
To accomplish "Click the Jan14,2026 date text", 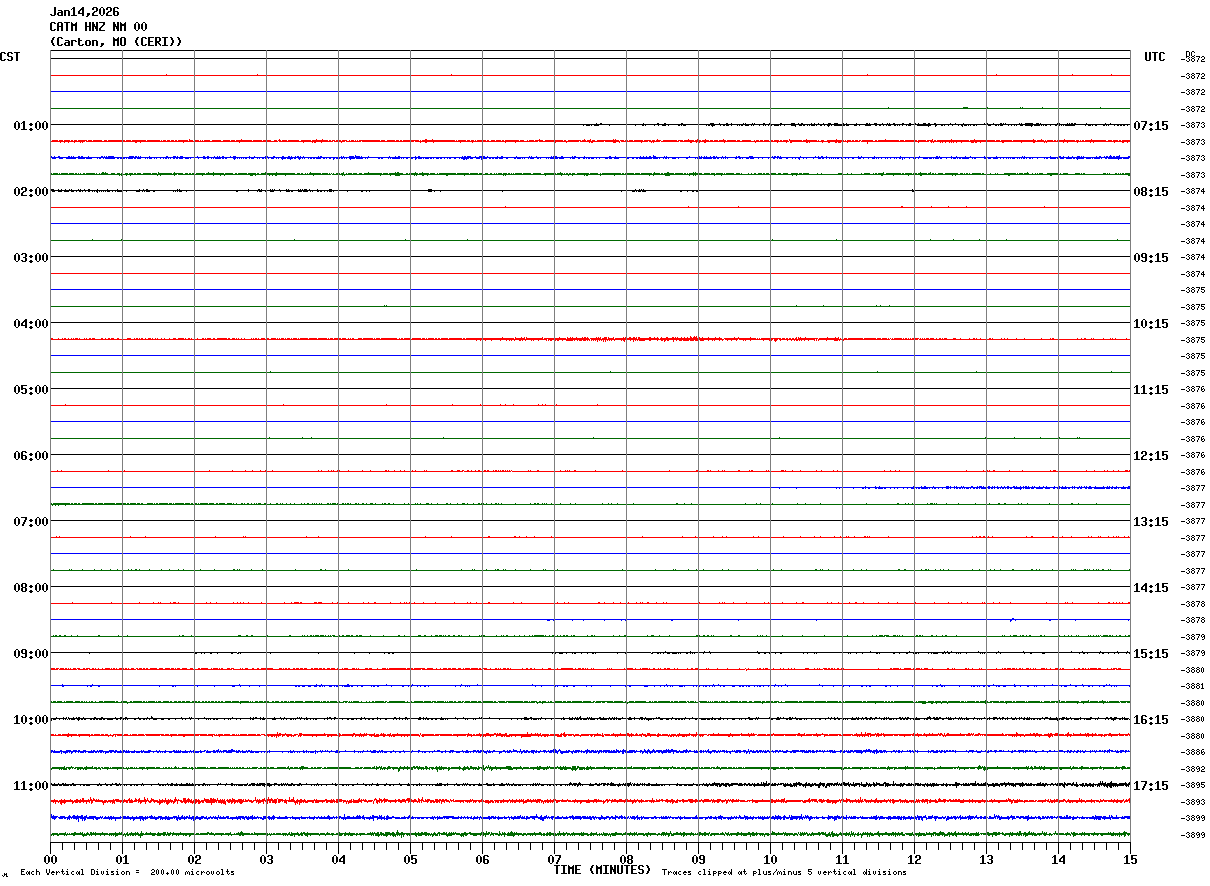I will [x=84, y=12].
